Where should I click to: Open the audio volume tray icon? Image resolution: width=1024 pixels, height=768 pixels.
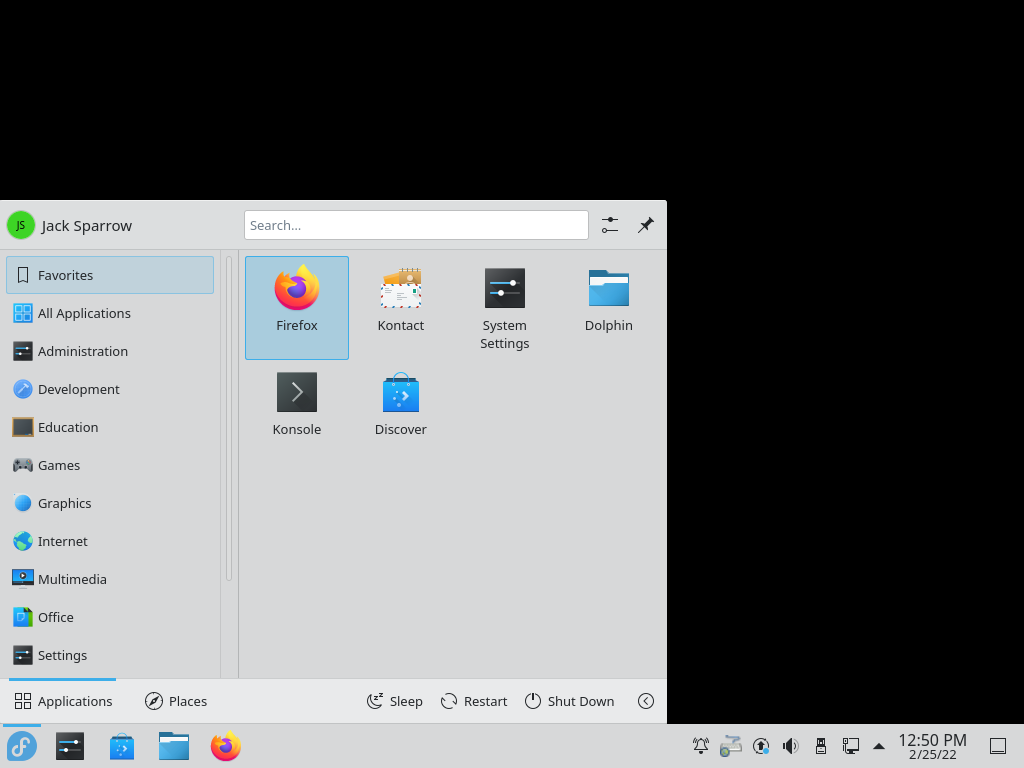click(x=791, y=745)
